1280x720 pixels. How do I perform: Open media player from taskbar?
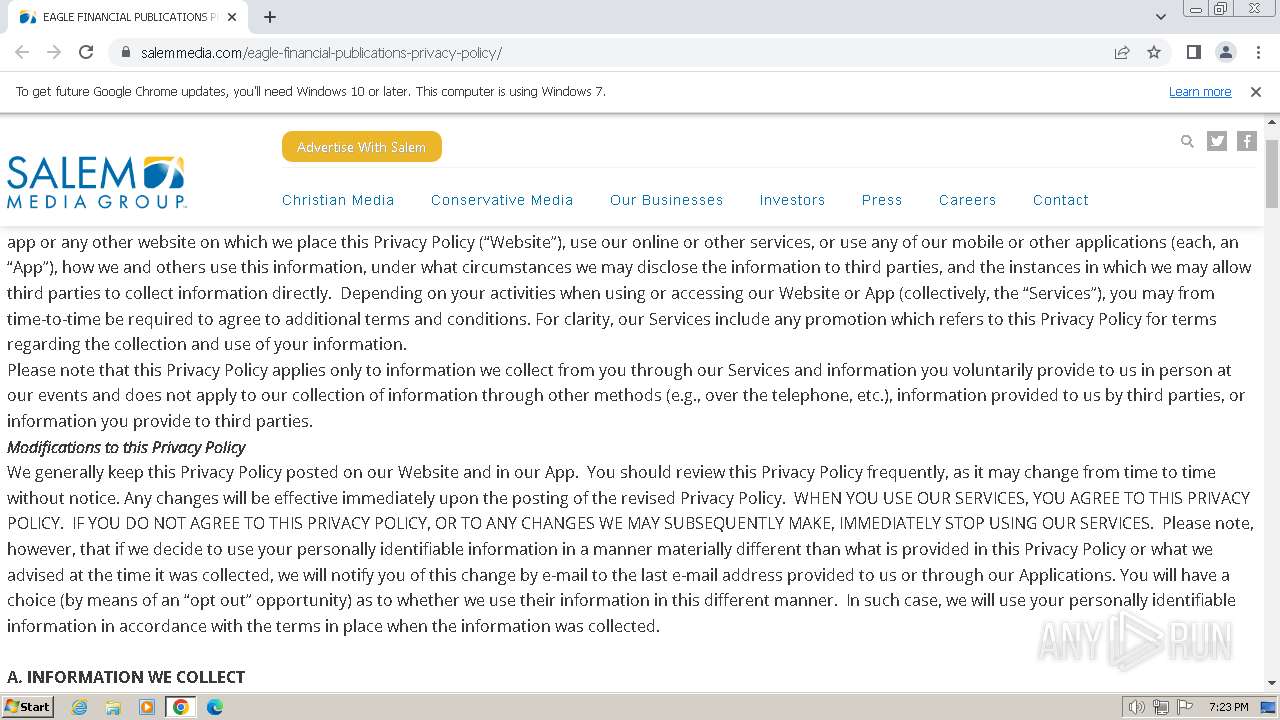coord(147,707)
